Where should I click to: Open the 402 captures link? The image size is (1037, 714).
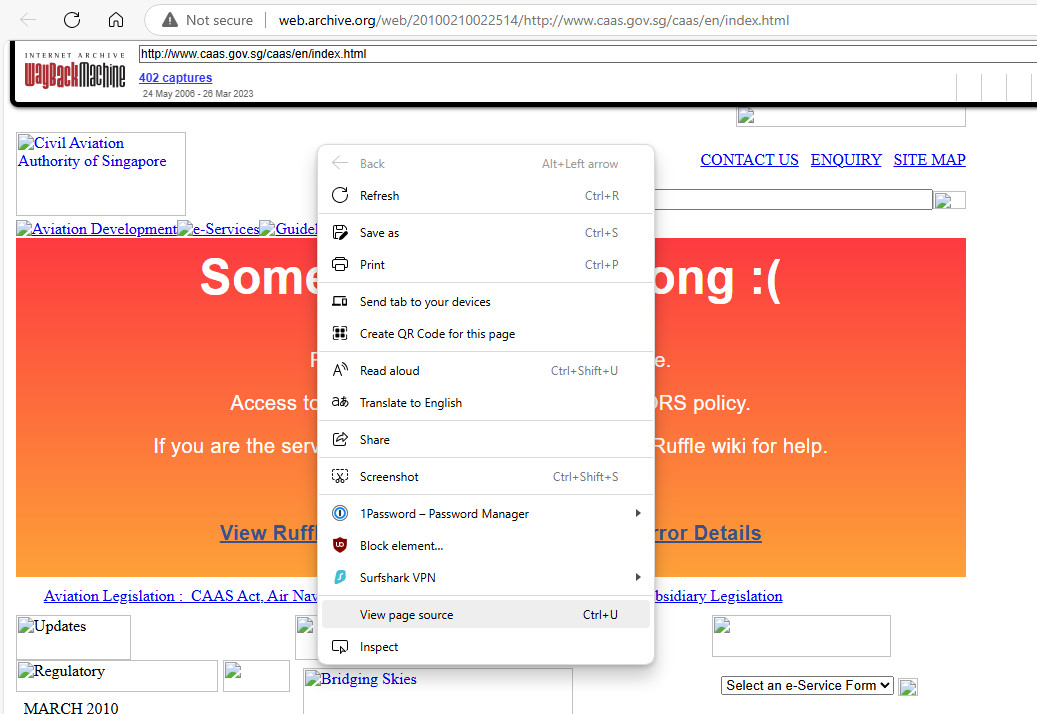175,77
